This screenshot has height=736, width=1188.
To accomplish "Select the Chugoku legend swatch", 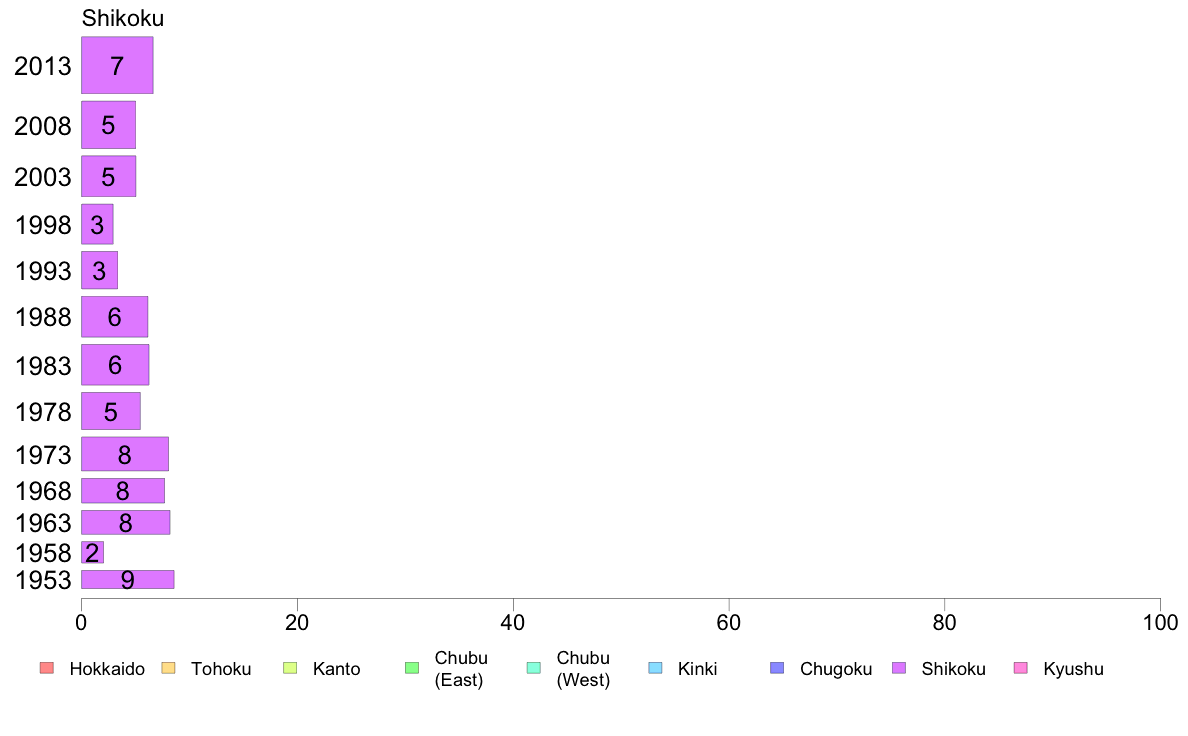I will [x=777, y=668].
